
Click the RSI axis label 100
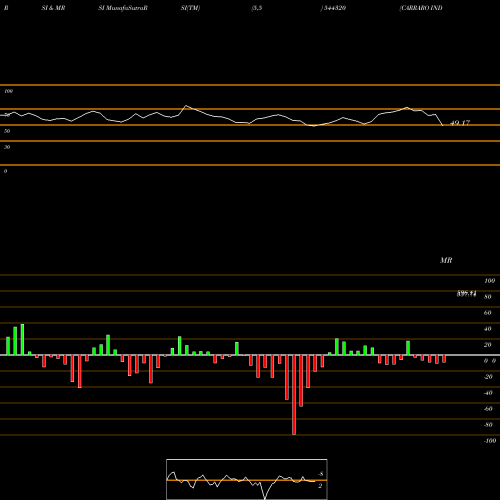click(9, 91)
